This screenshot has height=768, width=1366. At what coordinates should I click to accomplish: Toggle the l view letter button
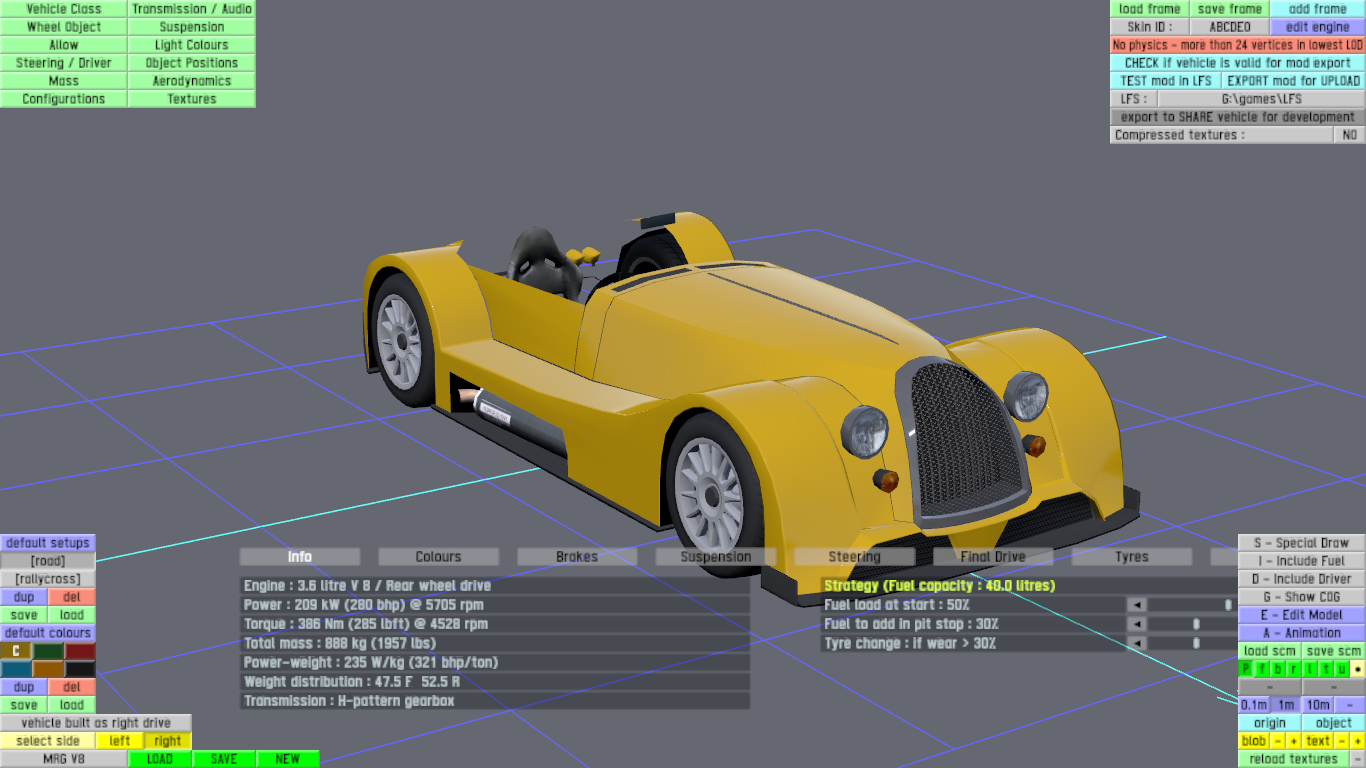point(1310,669)
